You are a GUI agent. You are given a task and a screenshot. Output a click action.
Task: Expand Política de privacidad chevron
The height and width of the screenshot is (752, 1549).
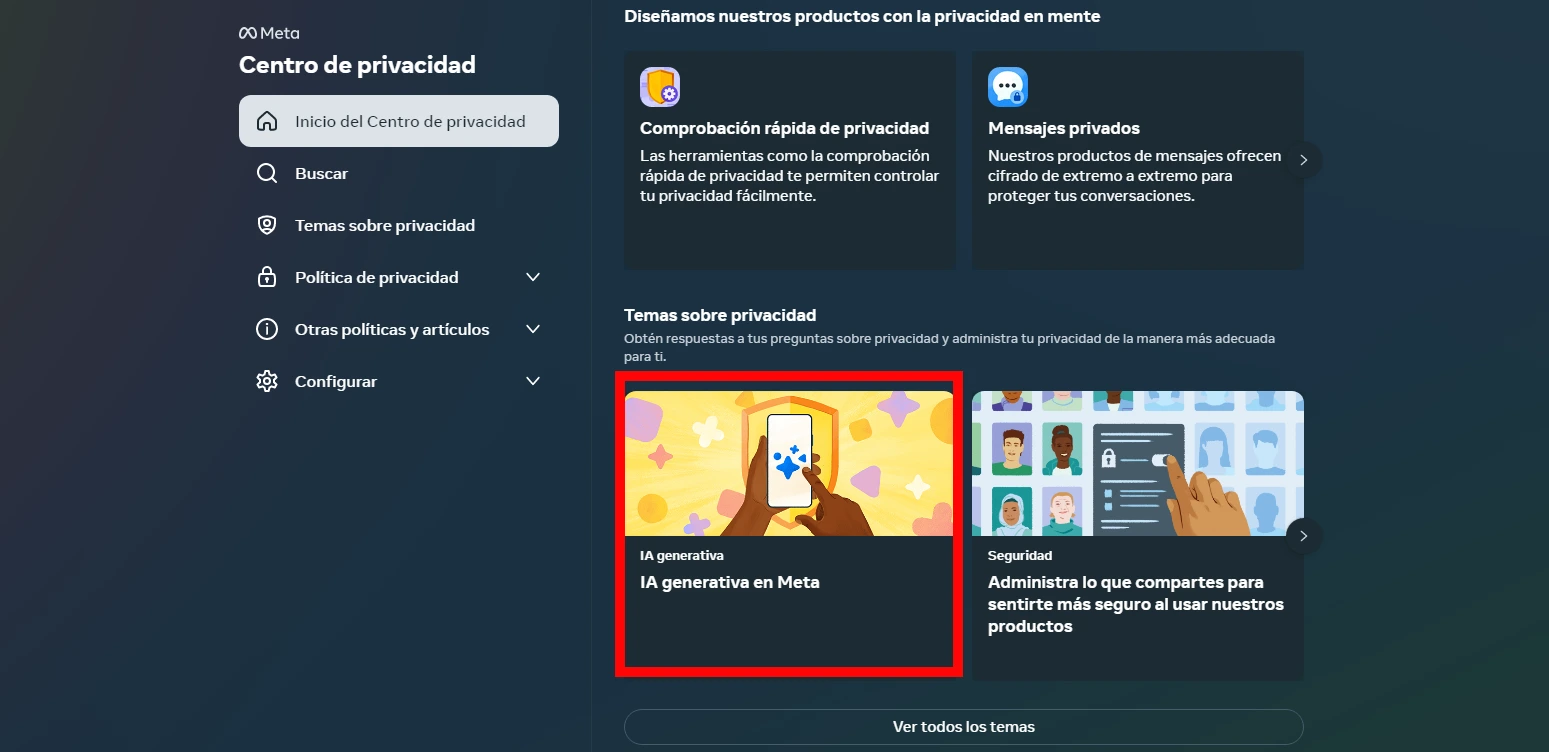click(533, 277)
